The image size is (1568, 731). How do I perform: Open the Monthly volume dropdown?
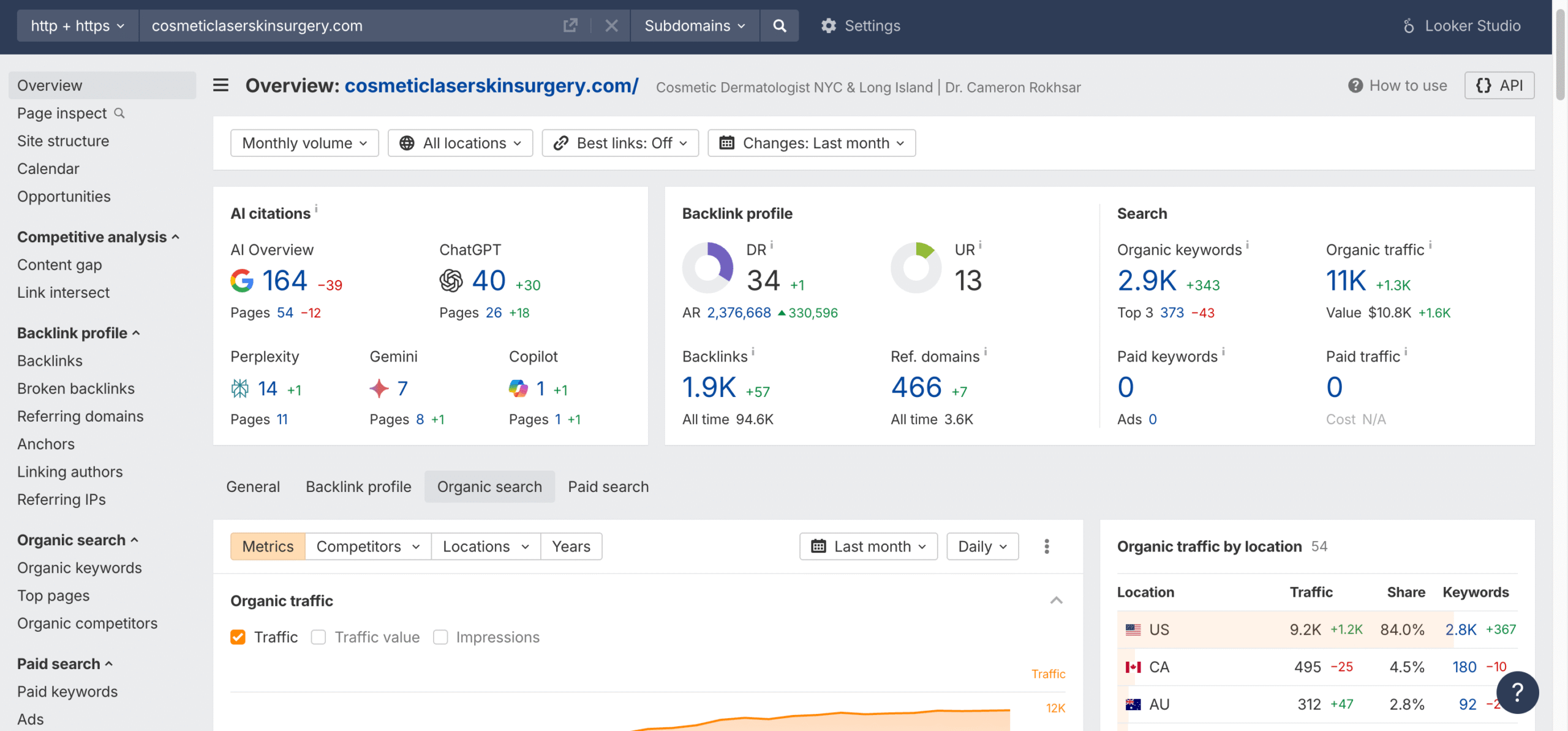tap(304, 143)
